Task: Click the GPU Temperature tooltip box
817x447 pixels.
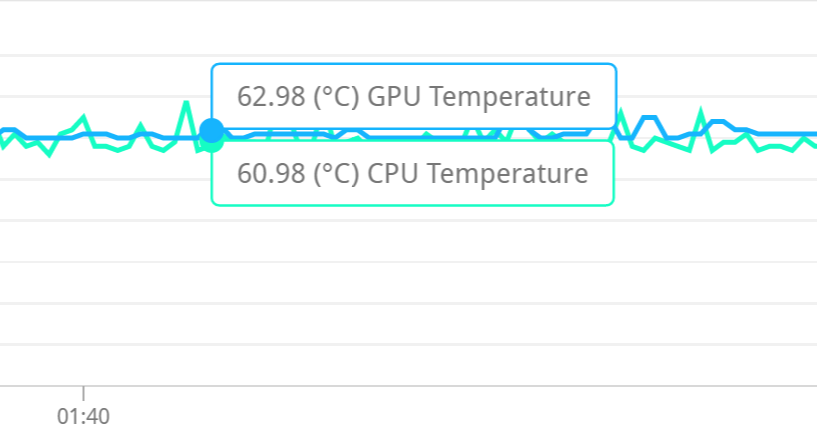Action: pos(413,97)
